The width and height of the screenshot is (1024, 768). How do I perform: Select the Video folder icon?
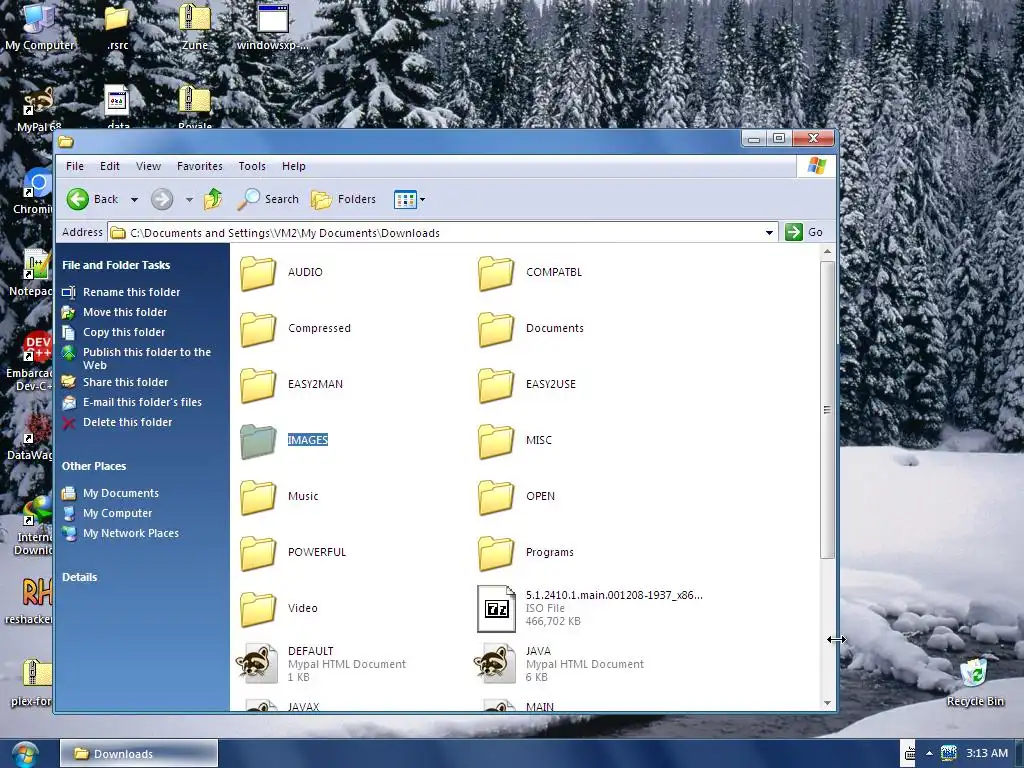click(257, 609)
